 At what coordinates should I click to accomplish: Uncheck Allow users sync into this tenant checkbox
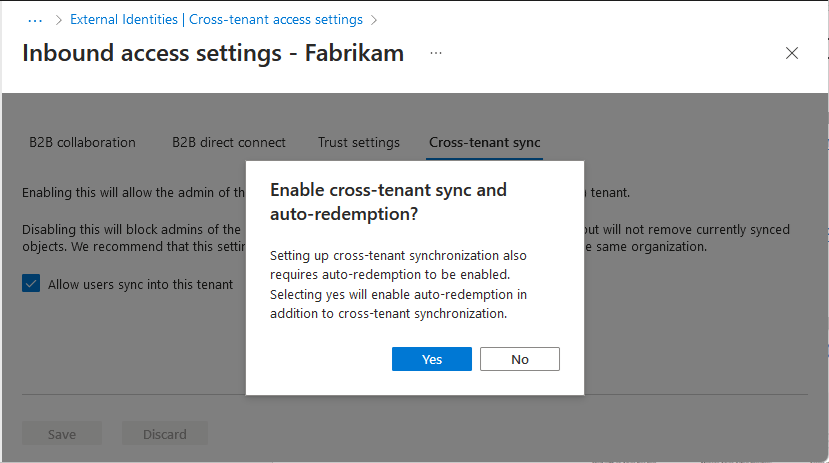pos(31,283)
